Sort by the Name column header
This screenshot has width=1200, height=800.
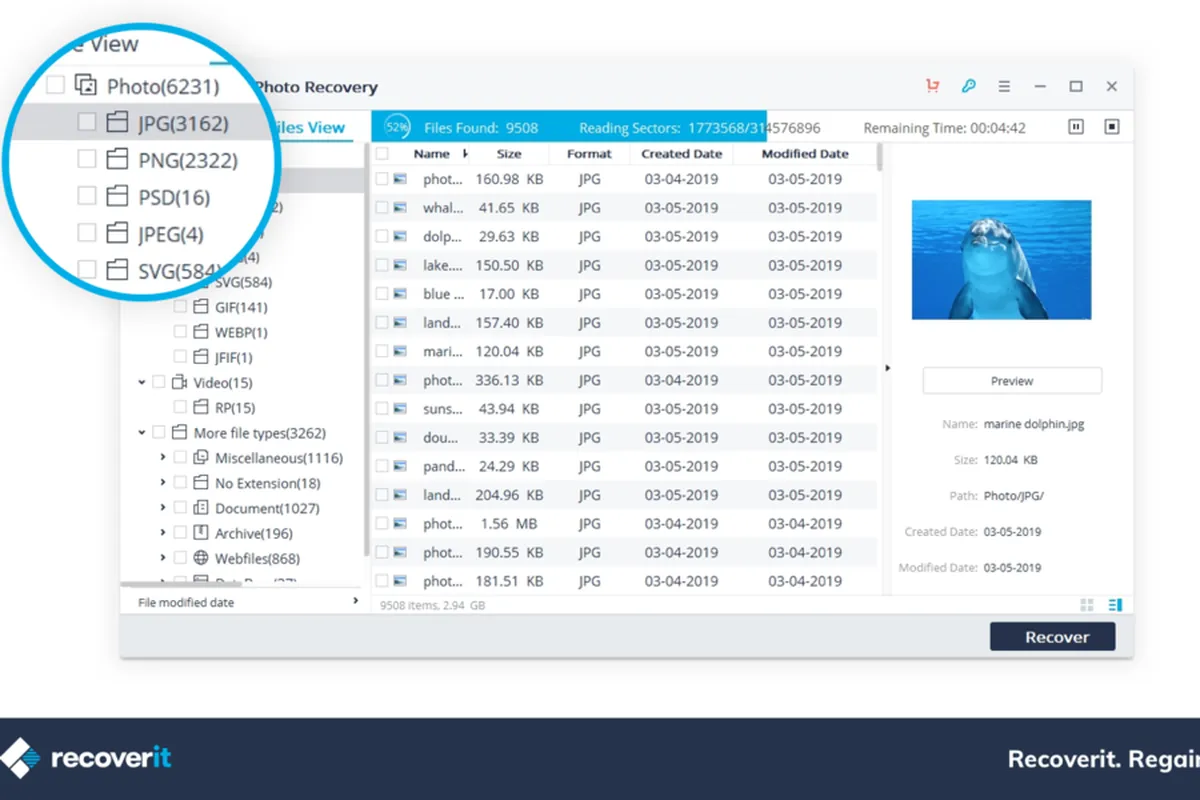click(x=432, y=154)
